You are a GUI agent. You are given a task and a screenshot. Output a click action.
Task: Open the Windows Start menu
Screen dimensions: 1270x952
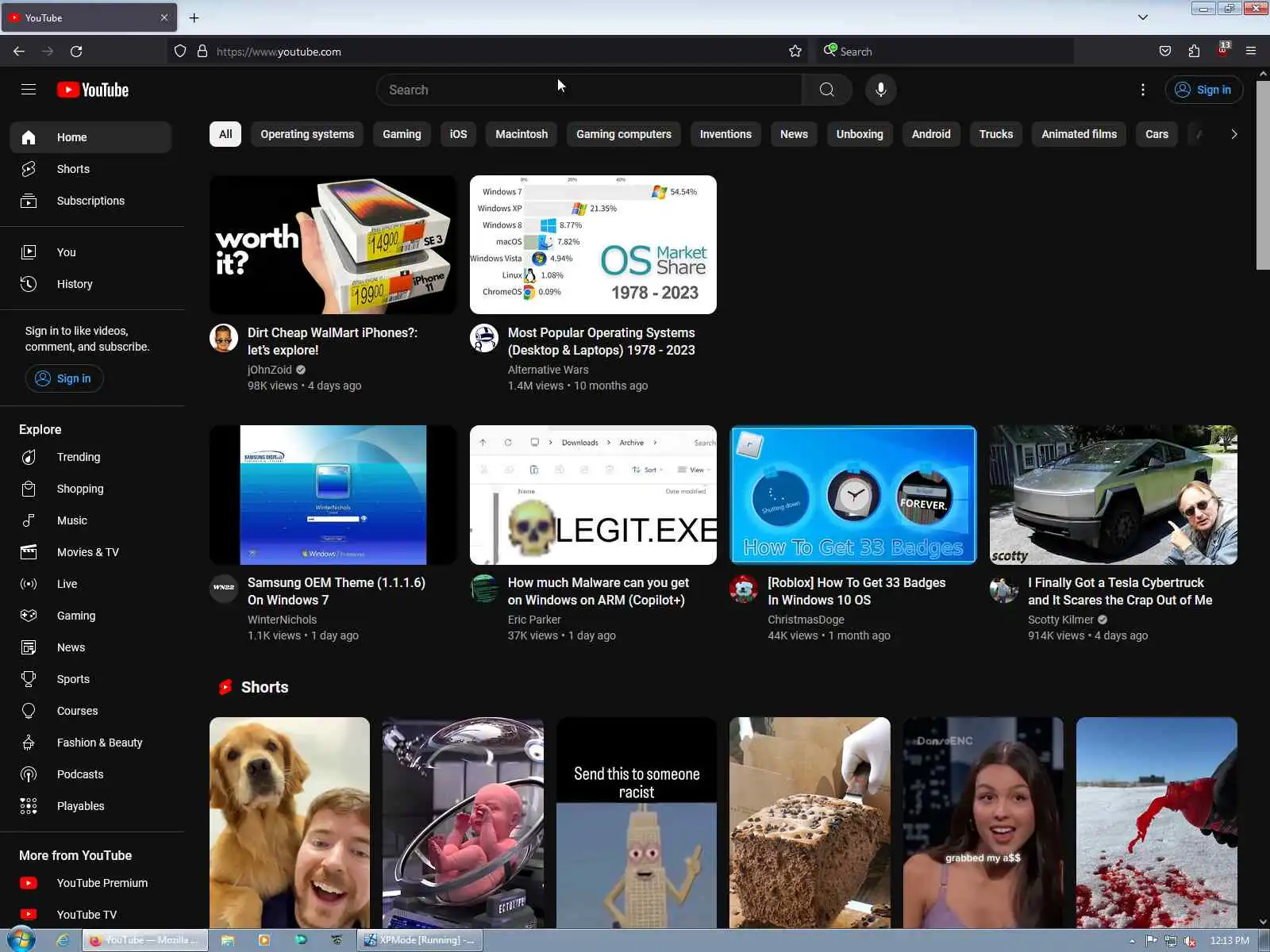point(21,940)
